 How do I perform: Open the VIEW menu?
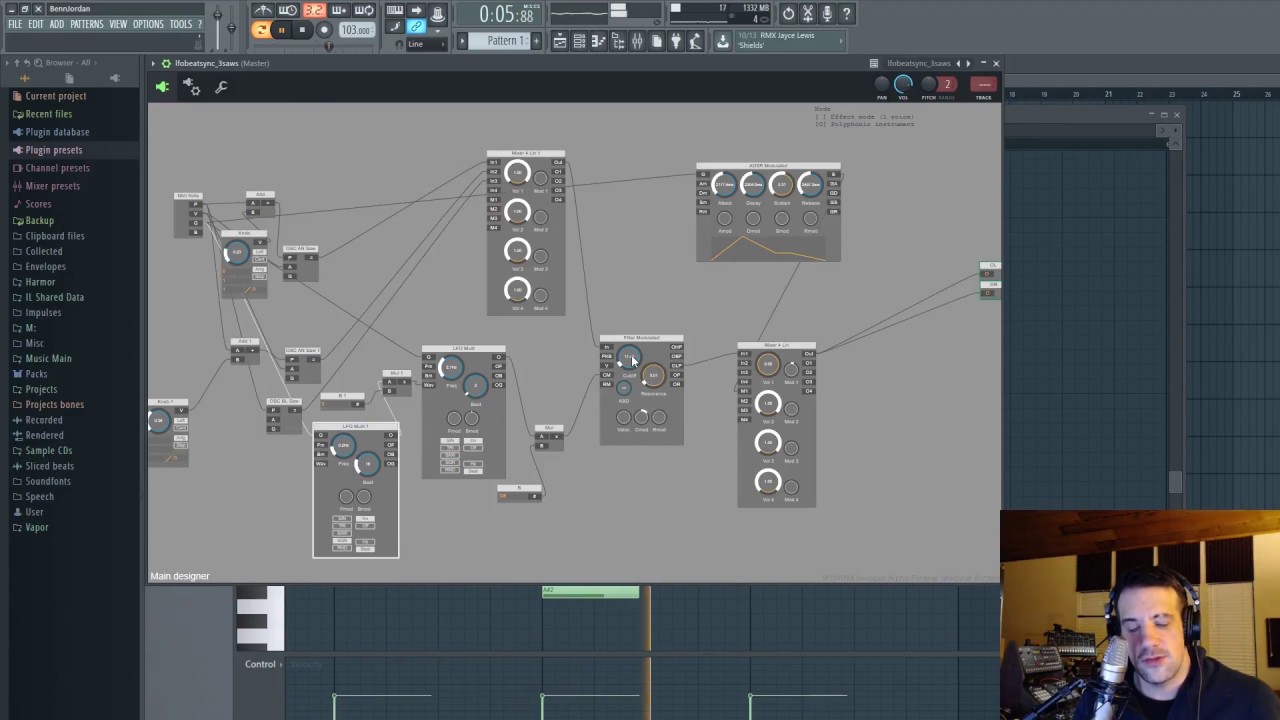point(117,24)
